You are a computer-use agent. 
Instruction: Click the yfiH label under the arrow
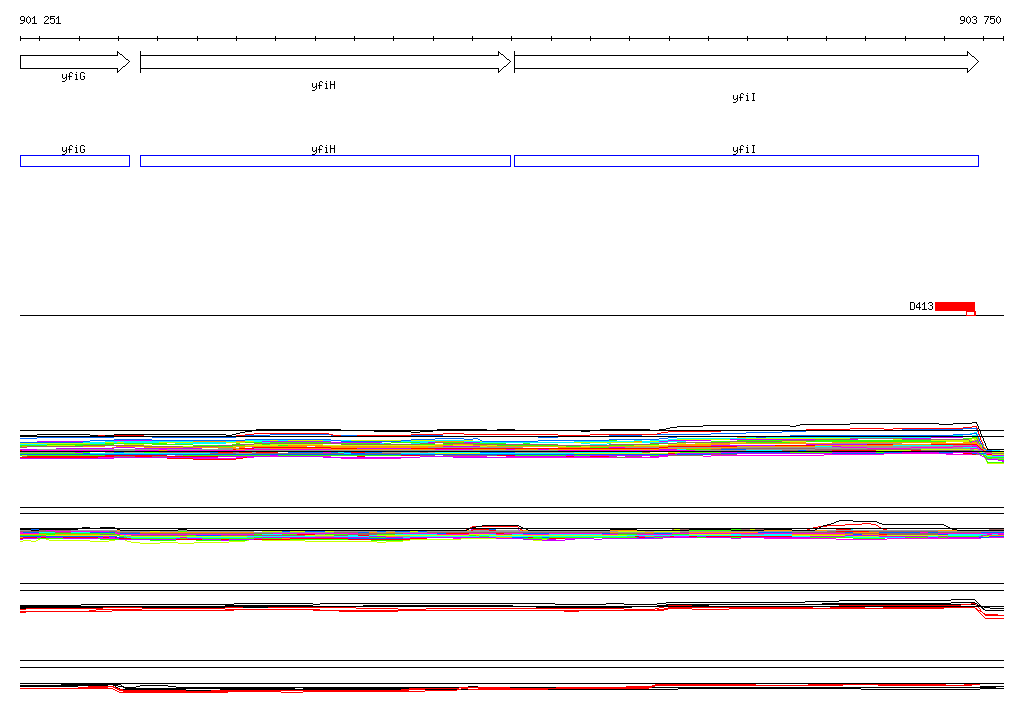point(323,86)
